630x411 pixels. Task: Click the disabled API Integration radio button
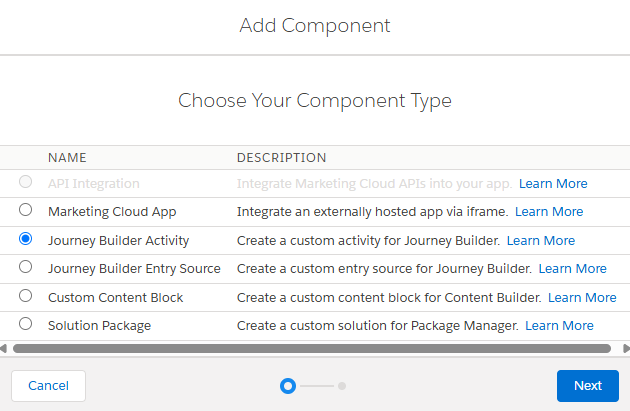(x=26, y=183)
